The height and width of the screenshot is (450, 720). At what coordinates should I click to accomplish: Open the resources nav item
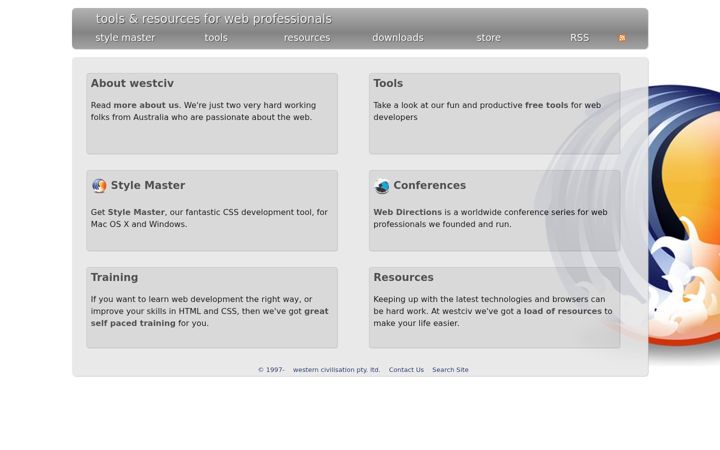coord(307,38)
